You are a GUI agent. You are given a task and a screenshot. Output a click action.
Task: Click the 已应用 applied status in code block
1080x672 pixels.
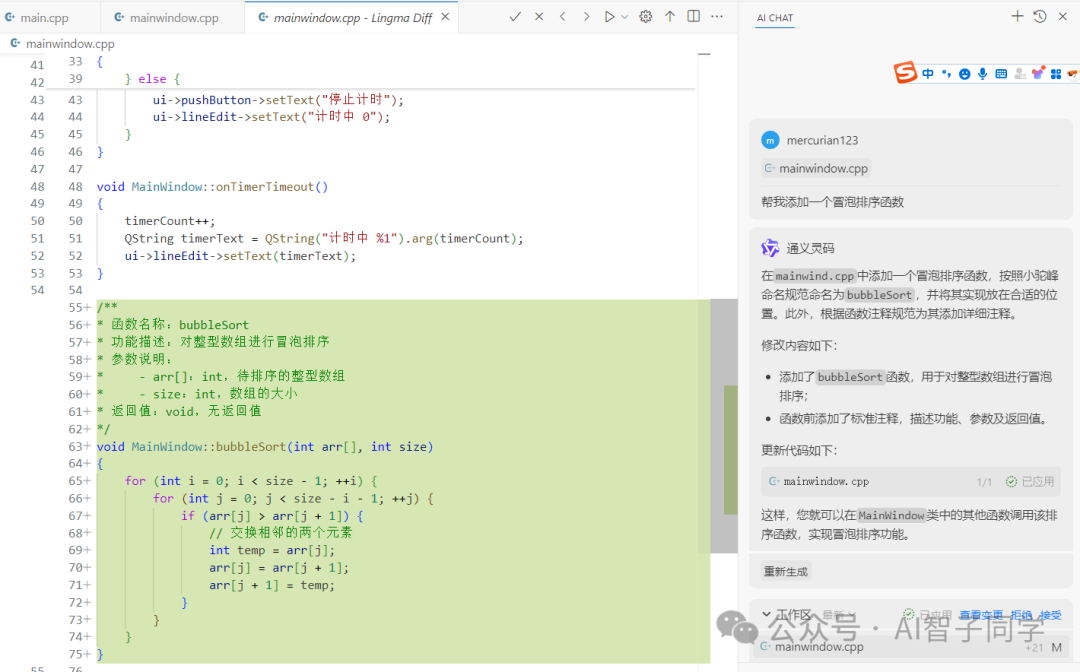[x=1030, y=481]
